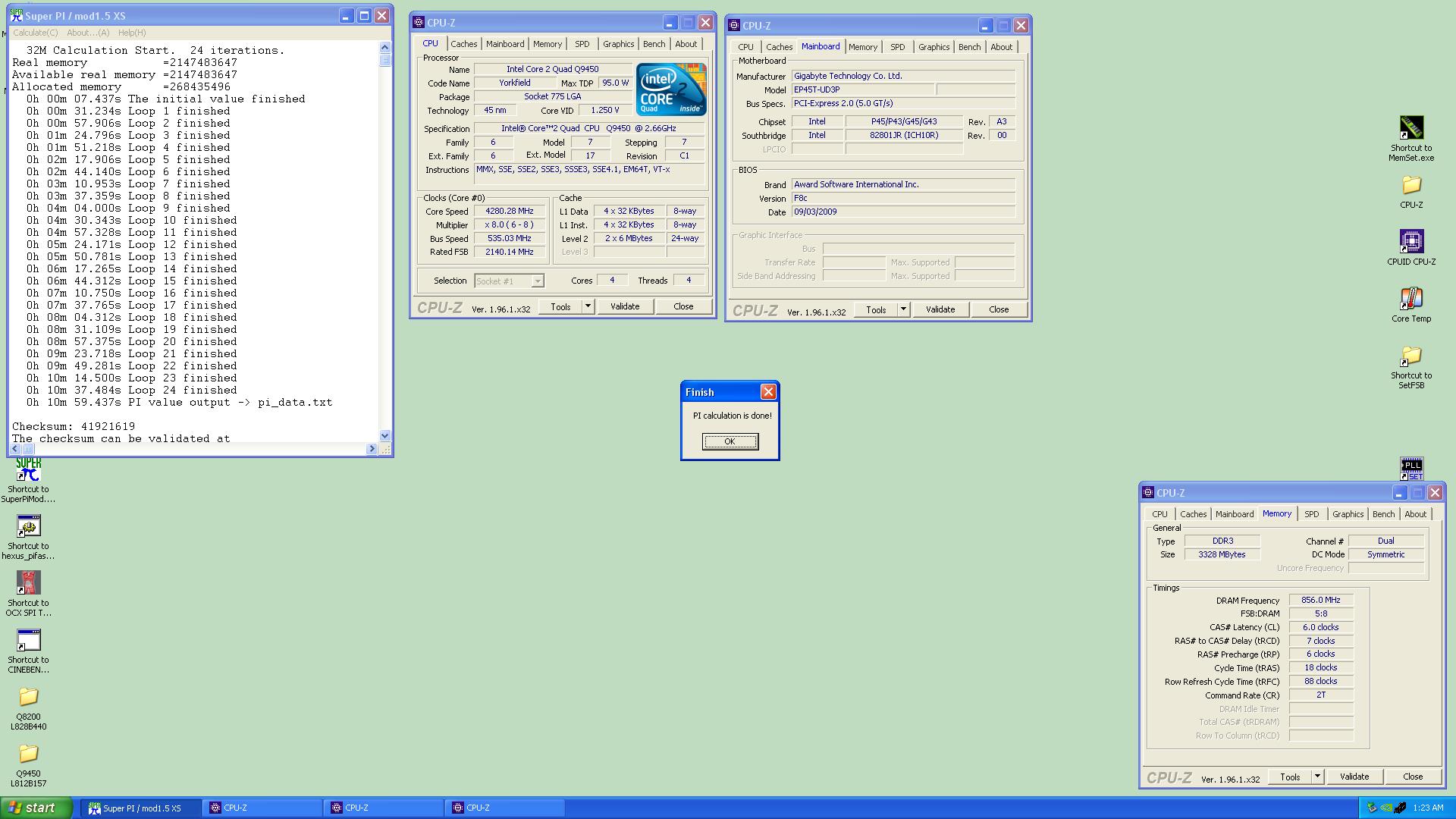
Task: Click the FSB:DRAM 5:8 value
Action: point(1320,613)
